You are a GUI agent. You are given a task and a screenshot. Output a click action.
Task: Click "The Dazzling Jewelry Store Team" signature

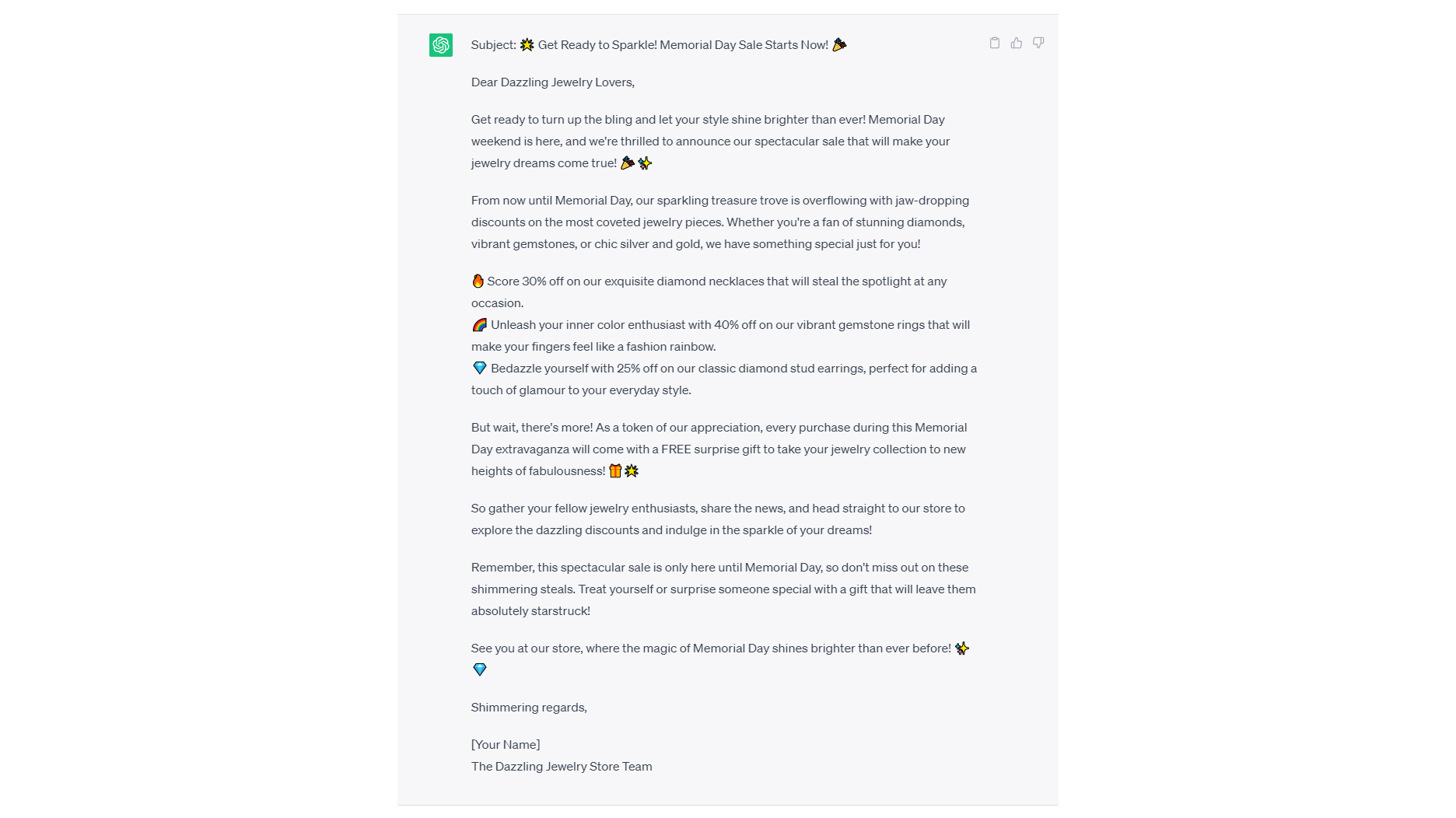(562, 767)
